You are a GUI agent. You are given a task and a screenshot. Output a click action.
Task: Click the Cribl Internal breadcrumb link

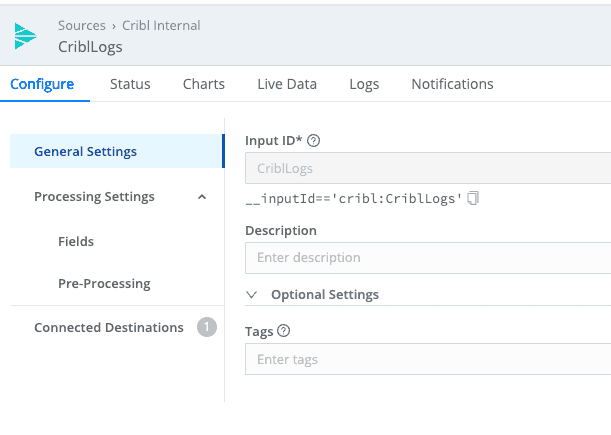[161, 25]
